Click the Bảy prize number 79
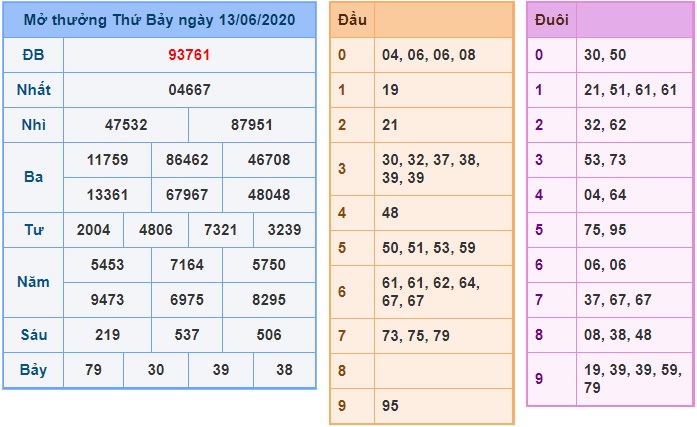 (x=93, y=370)
